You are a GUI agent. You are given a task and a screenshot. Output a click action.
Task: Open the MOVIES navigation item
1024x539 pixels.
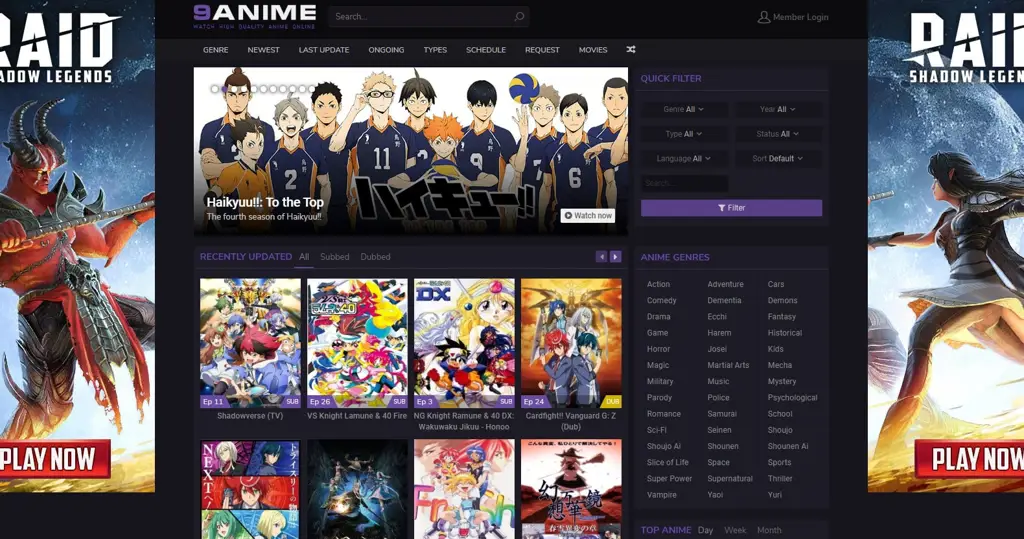593,50
